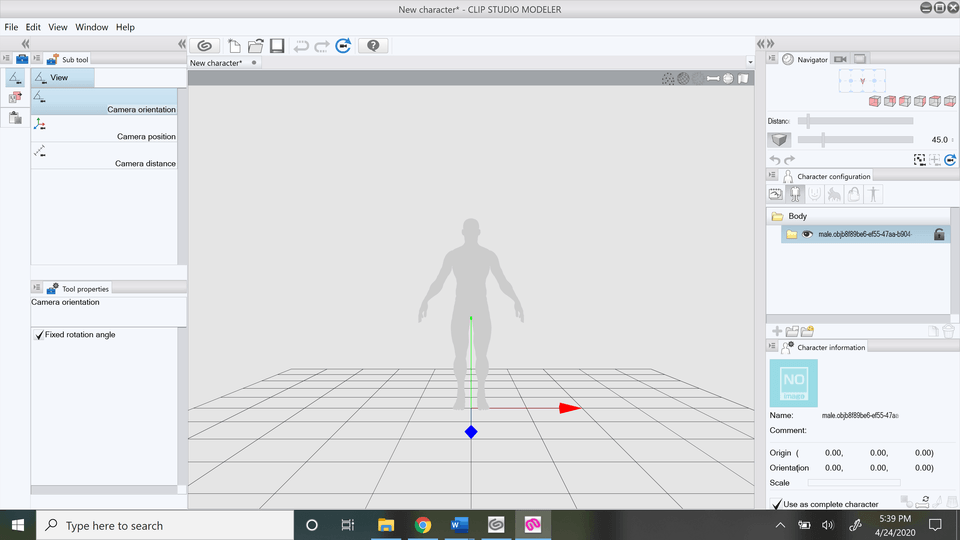Open the Navigator panel menu
960x540 pixels.
tap(773, 59)
